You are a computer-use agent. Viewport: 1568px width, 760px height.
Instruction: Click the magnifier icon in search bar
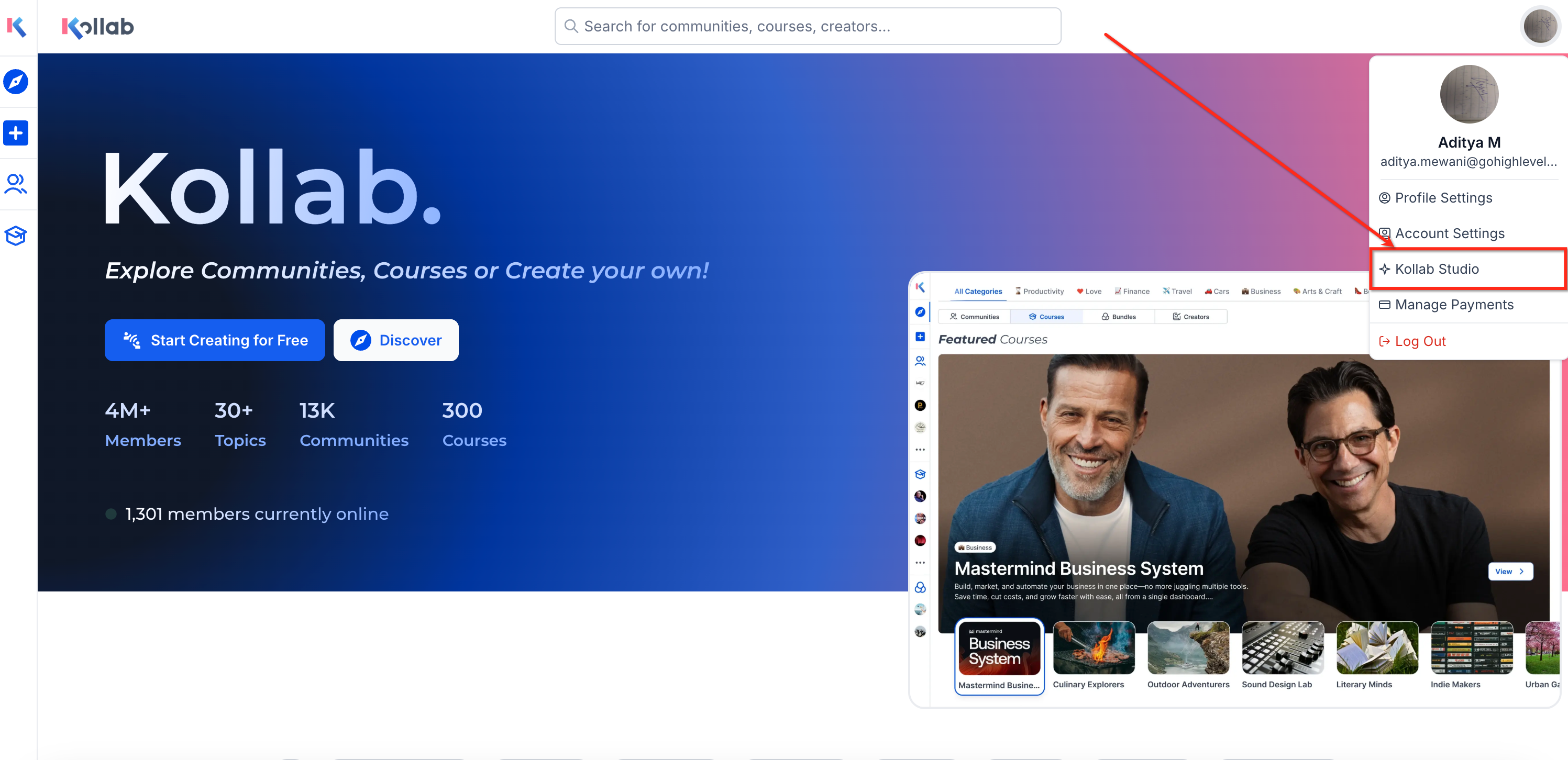(x=570, y=26)
